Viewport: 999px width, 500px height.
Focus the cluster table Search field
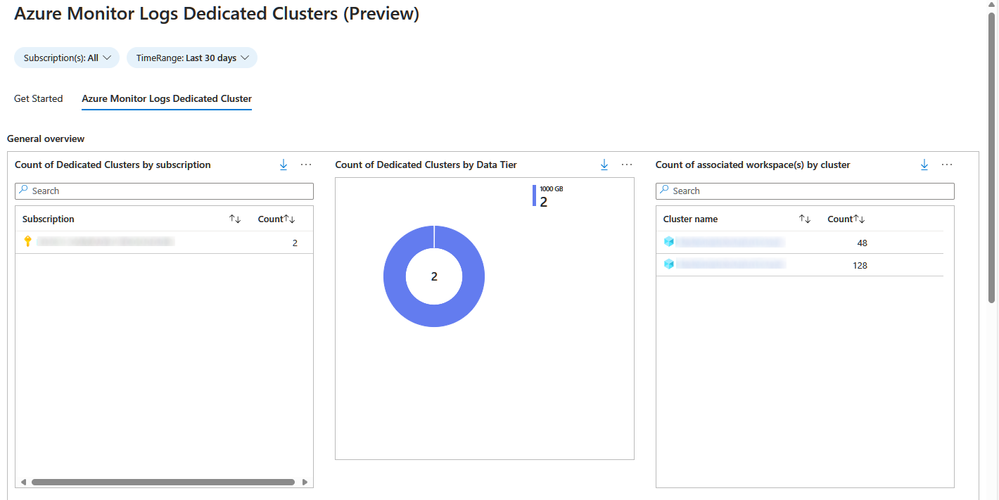(805, 191)
